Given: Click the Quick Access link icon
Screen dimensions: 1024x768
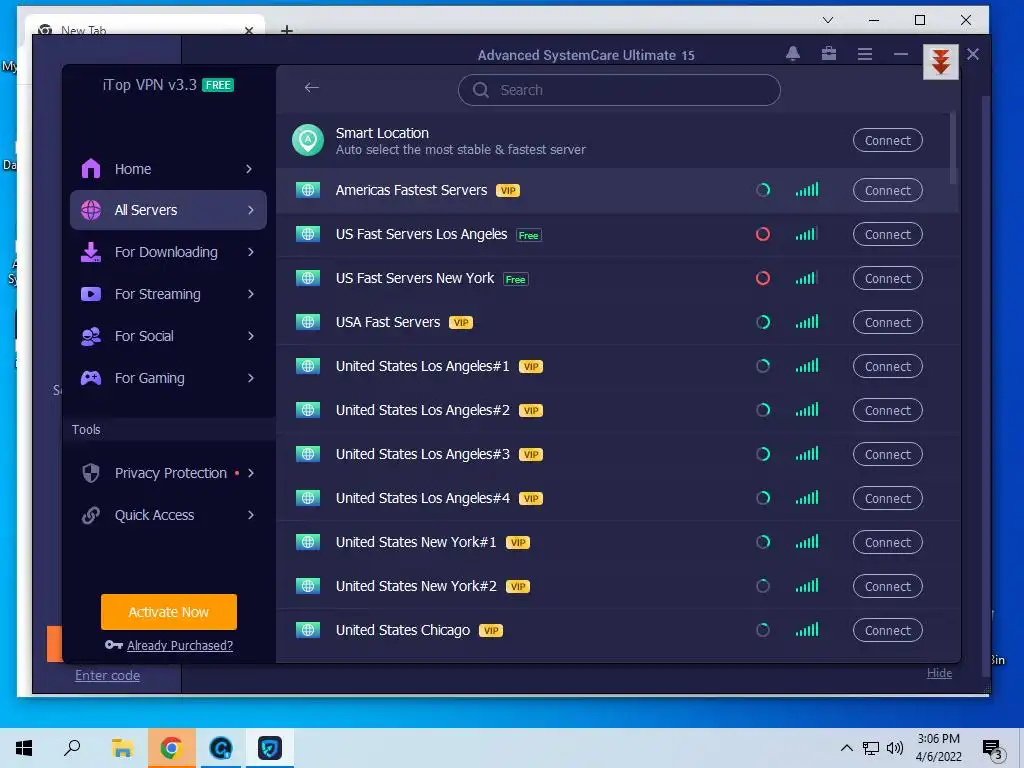Looking at the screenshot, I should (x=91, y=515).
